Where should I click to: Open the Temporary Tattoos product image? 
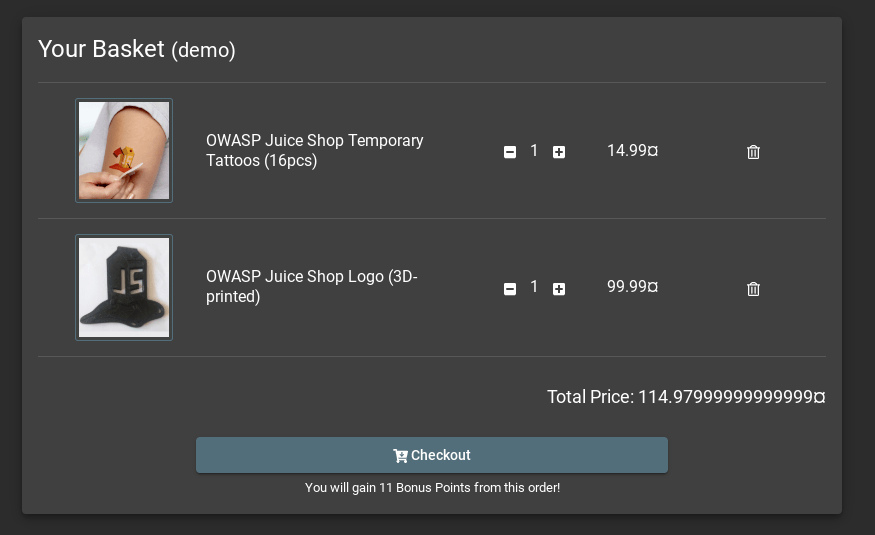coord(124,151)
